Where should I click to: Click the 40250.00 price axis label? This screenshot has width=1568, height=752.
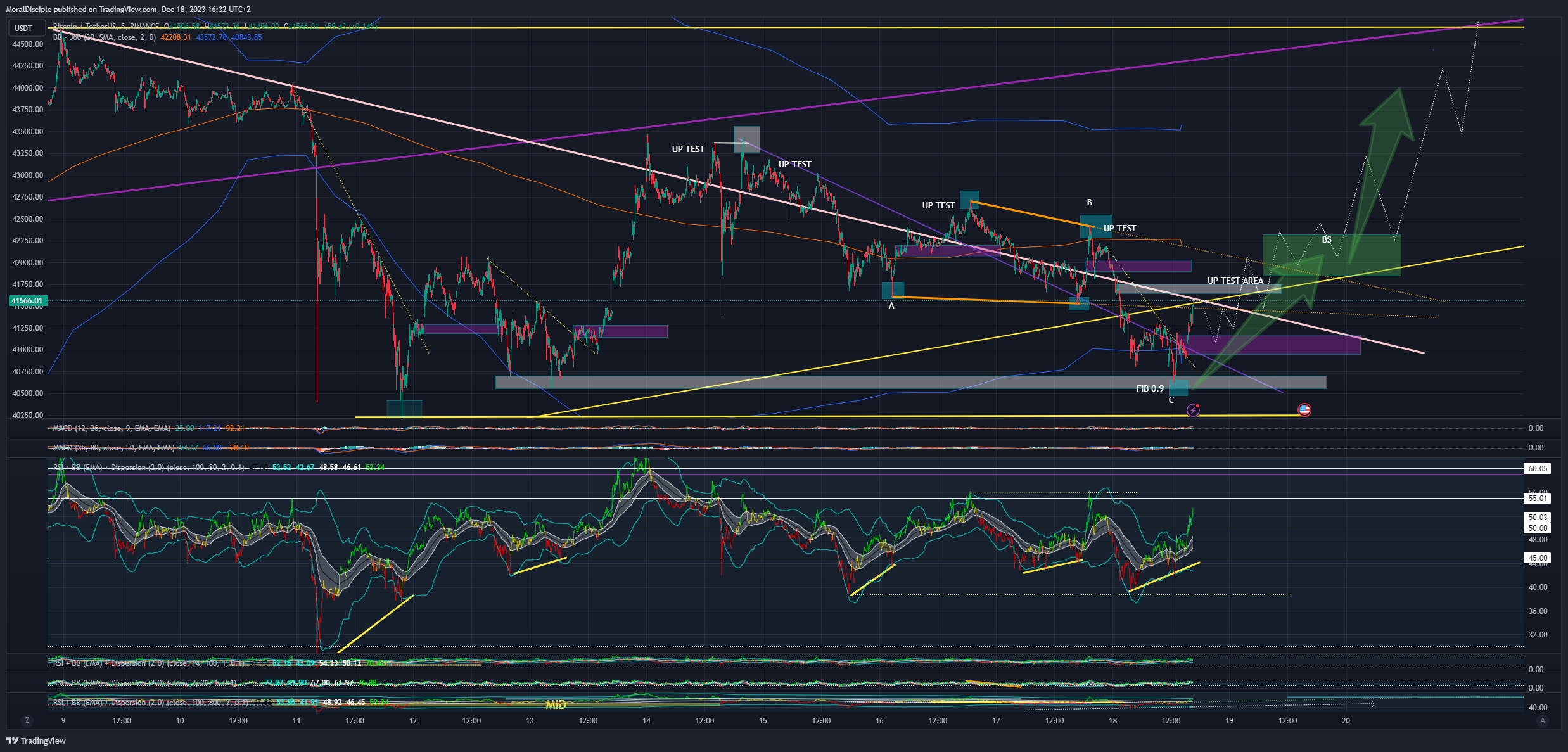click(x=27, y=416)
